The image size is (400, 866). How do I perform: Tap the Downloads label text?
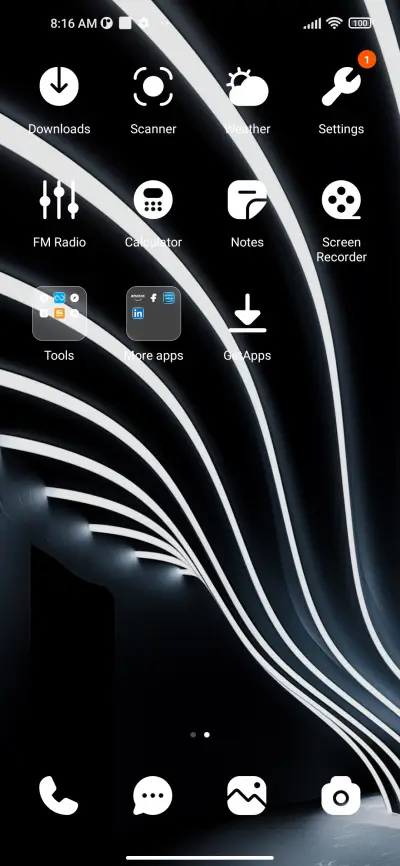[59, 129]
